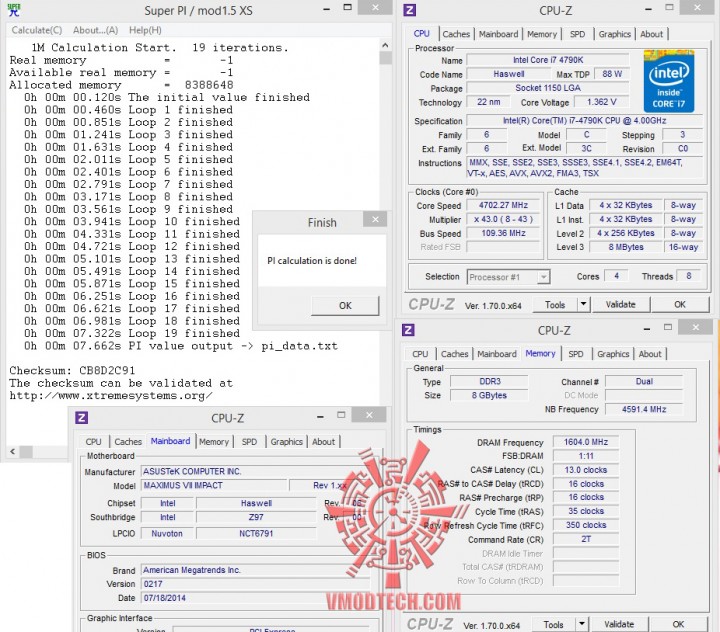The image size is (720, 632).
Task: Open the Help(H) menu in Super PI
Action: (x=145, y=30)
